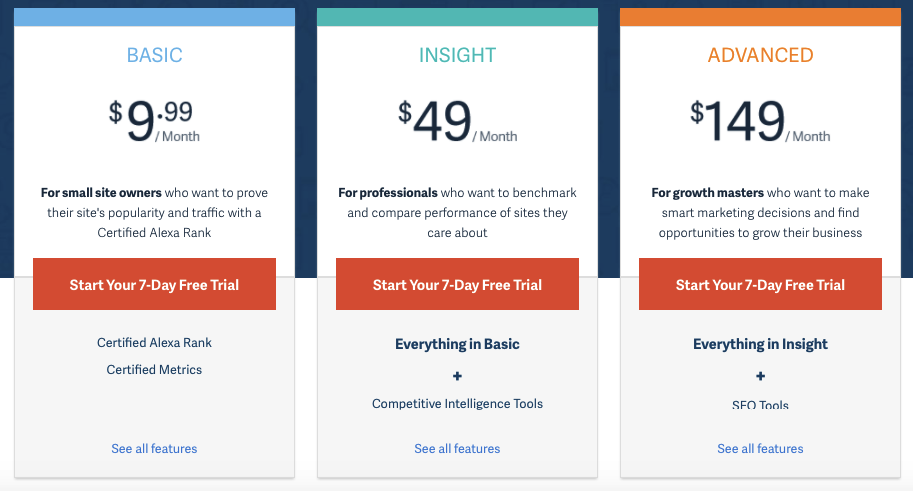913x491 pixels.
Task: Click the $9.99 per month price
Action: point(154,122)
